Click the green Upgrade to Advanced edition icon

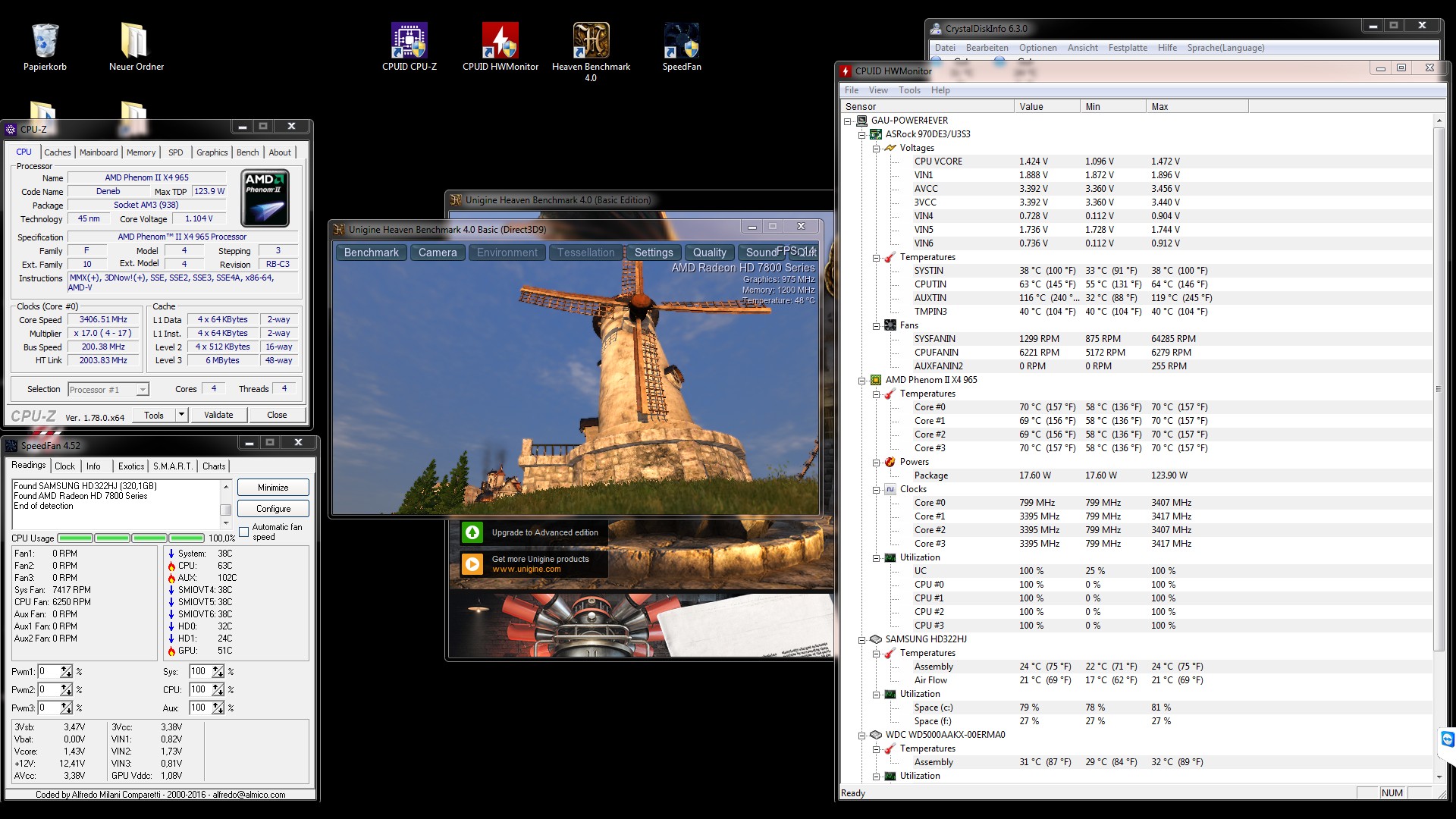coord(472,532)
